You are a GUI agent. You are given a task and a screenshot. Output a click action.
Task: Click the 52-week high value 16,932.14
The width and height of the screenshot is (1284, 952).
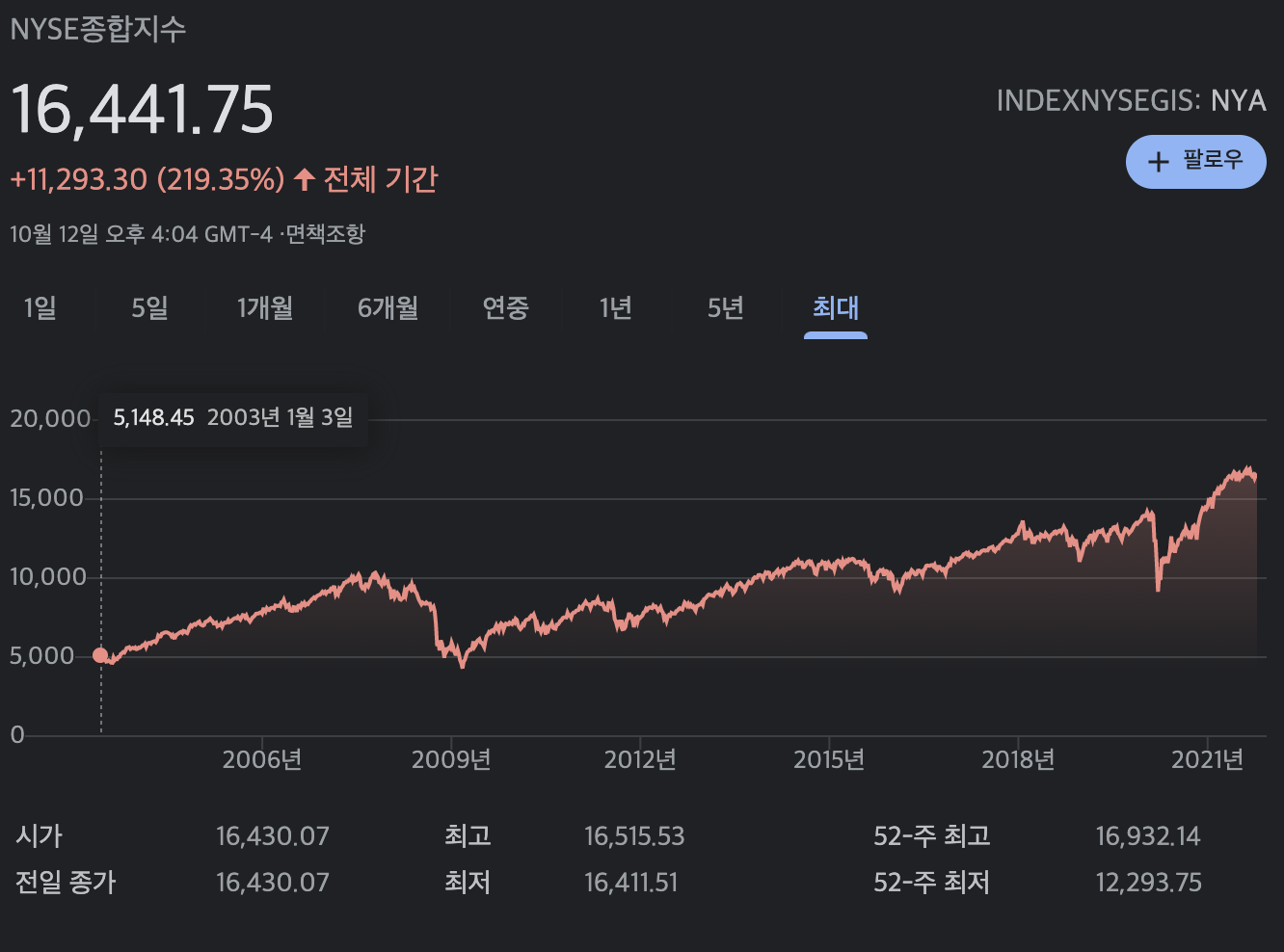pos(1148,836)
